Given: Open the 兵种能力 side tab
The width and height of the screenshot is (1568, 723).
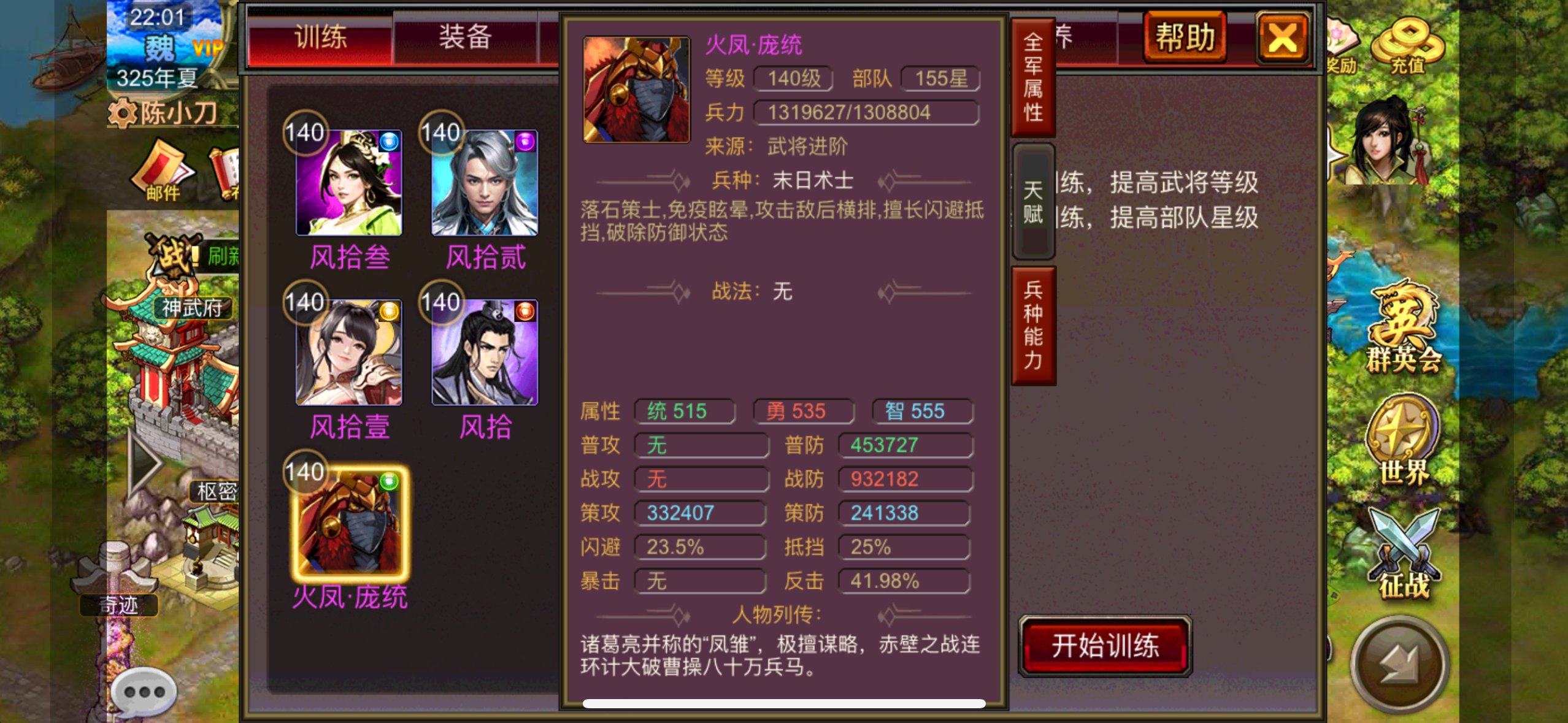Looking at the screenshot, I should point(1033,326).
